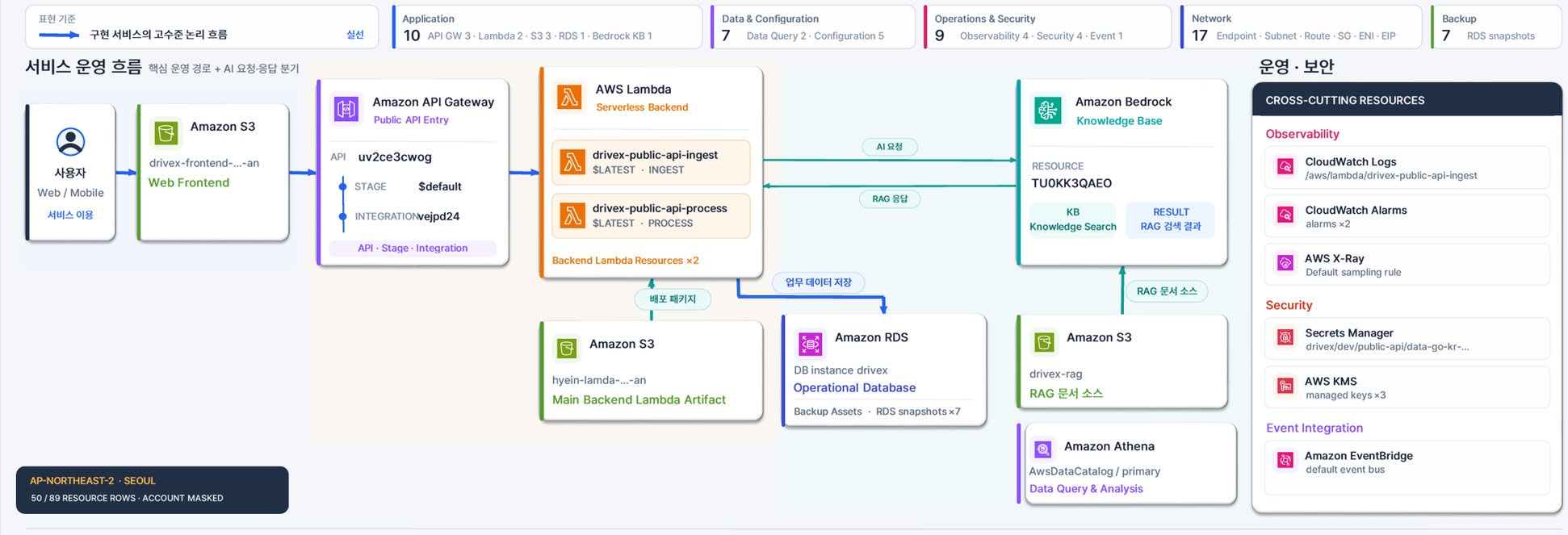The height and width of the screenshot is (535, 1568).
Task: Click the Amazon Athena icon
Action: 1042,449
